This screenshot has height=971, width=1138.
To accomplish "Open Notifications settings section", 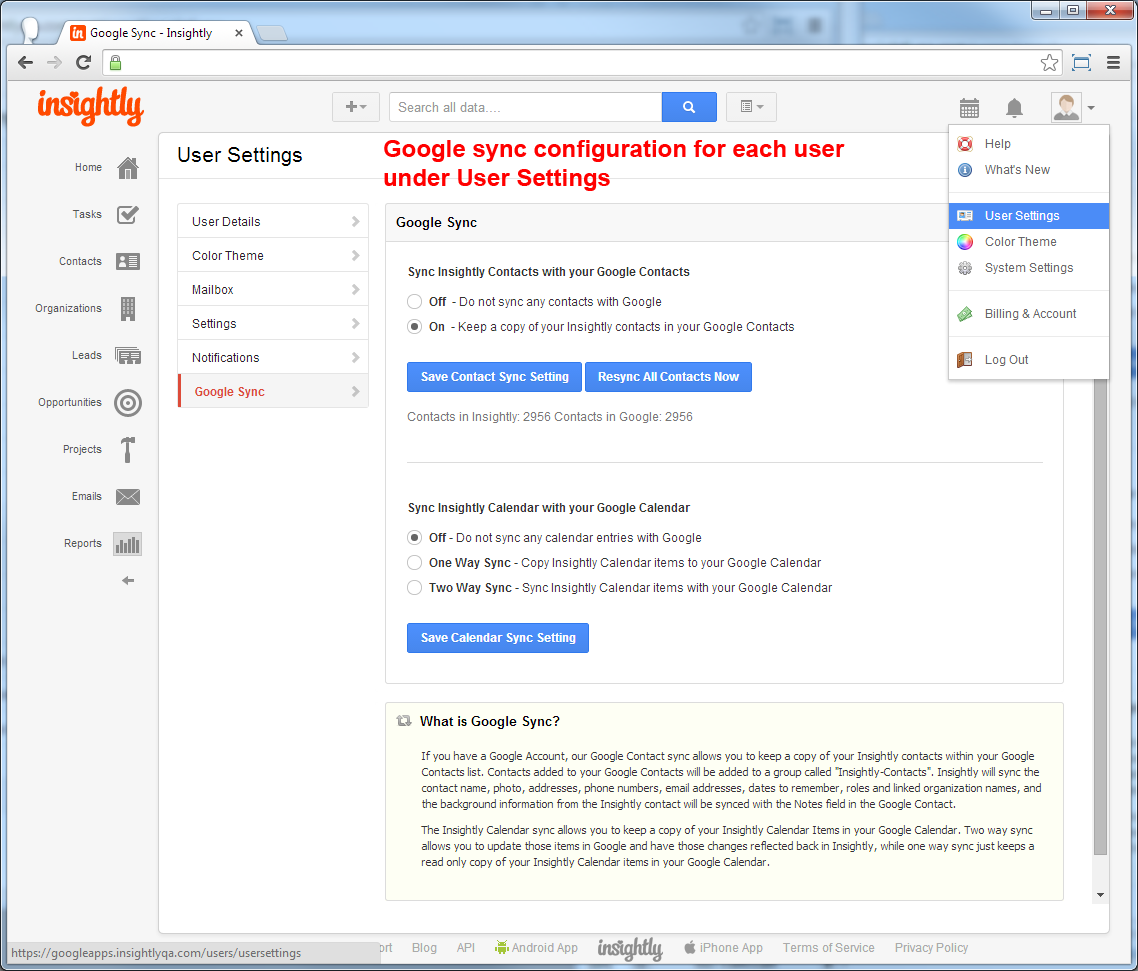I will tap(273, 358).
